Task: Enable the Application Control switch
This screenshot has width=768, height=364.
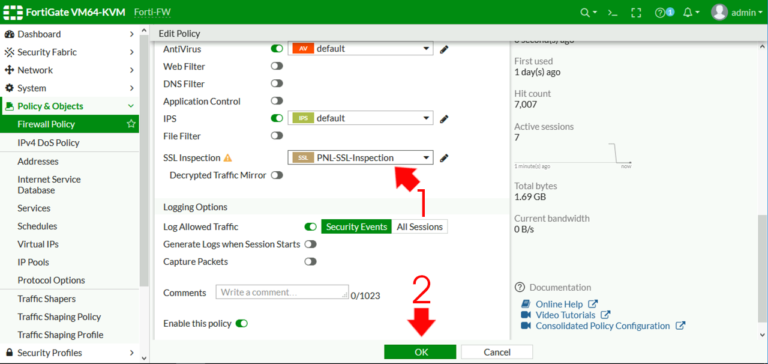Action: (277, 101)
